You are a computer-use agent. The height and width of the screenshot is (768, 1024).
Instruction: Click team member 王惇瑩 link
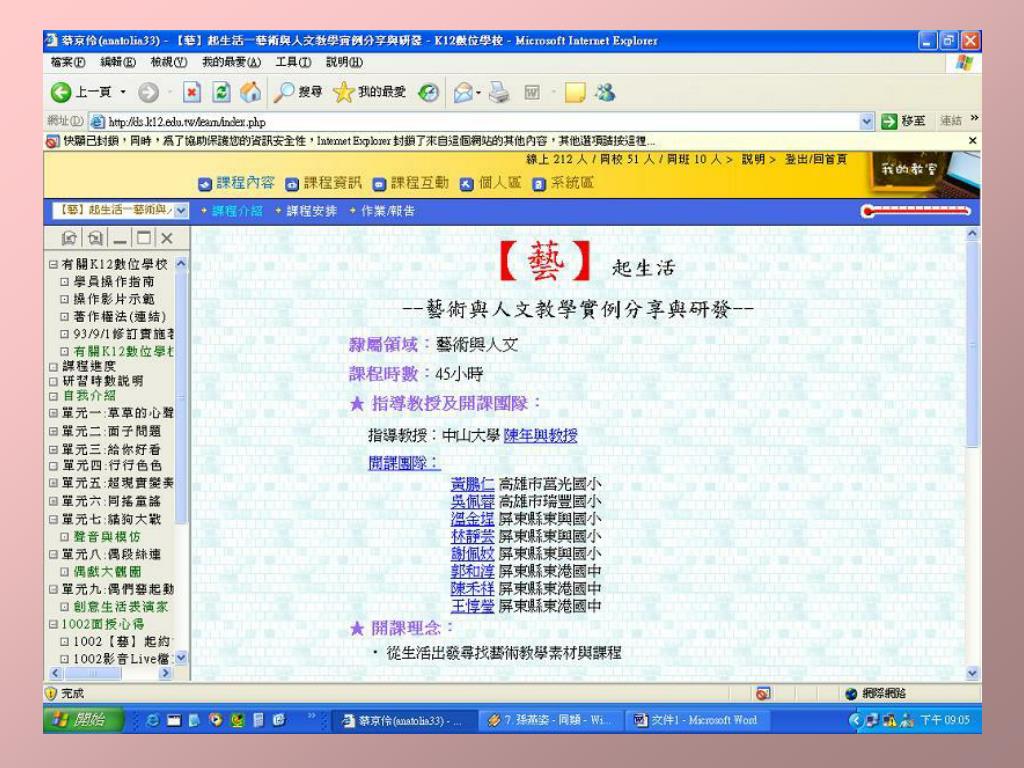click(472, 606)
